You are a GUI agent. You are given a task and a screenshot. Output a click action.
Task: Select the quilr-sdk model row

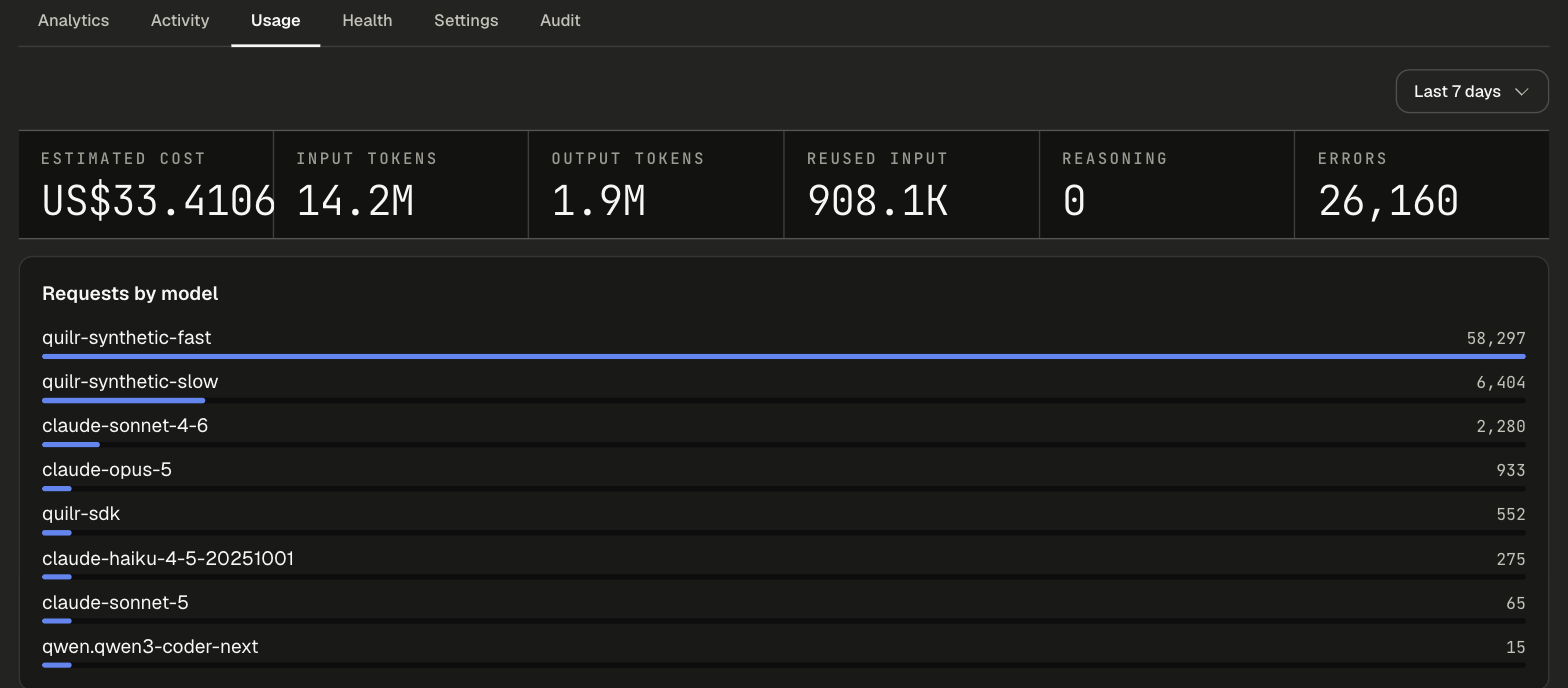coord(784,518)
